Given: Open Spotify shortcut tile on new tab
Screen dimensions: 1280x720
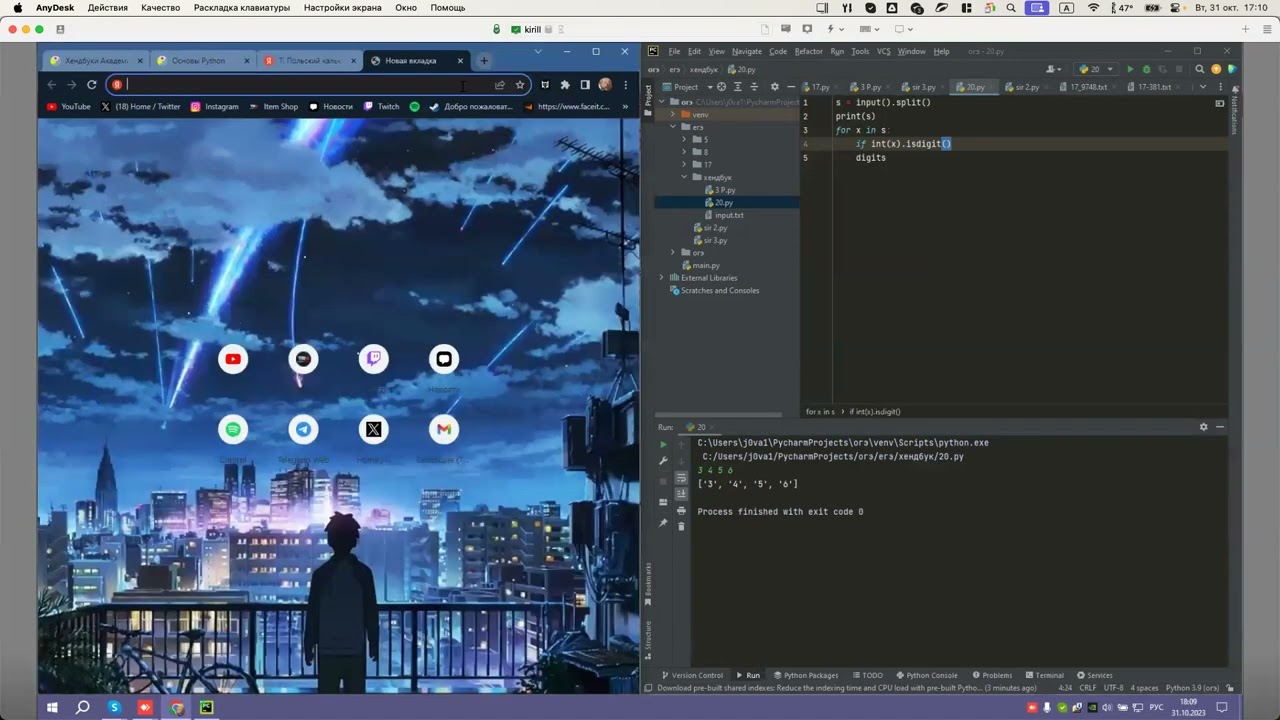Looking at the screenshot, I should pos(233,429).
